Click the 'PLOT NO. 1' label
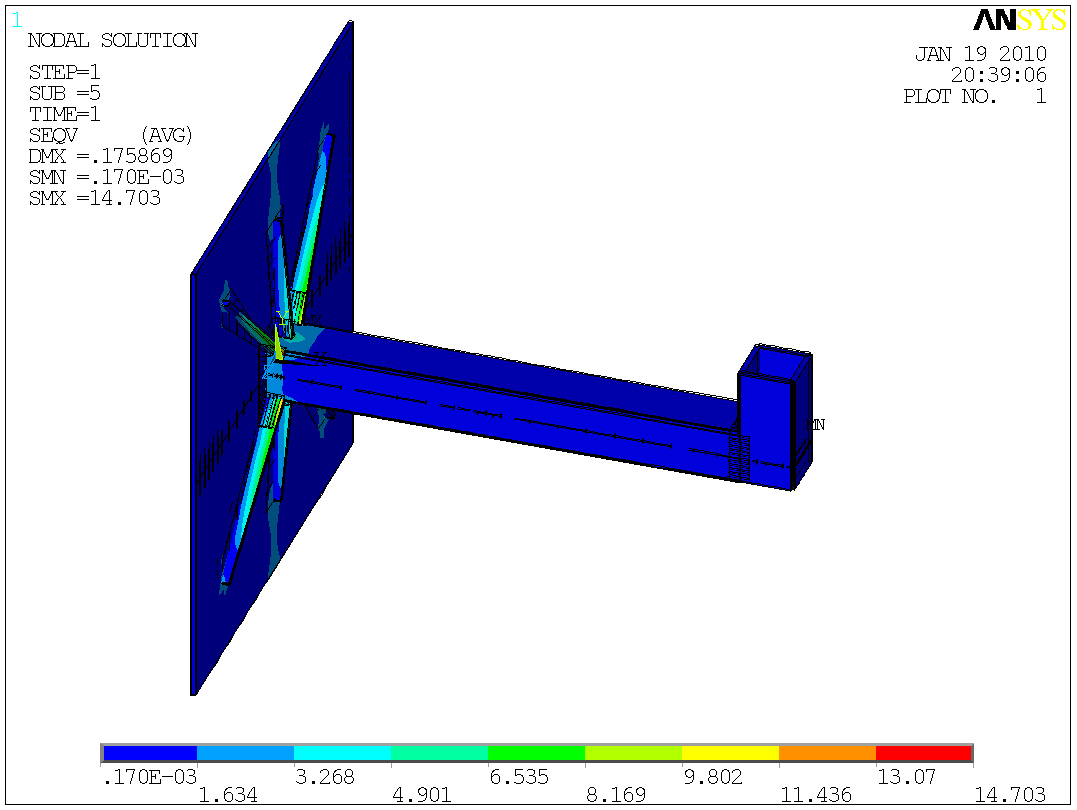Screen dimensions: 1077x810 pos(975,96)
